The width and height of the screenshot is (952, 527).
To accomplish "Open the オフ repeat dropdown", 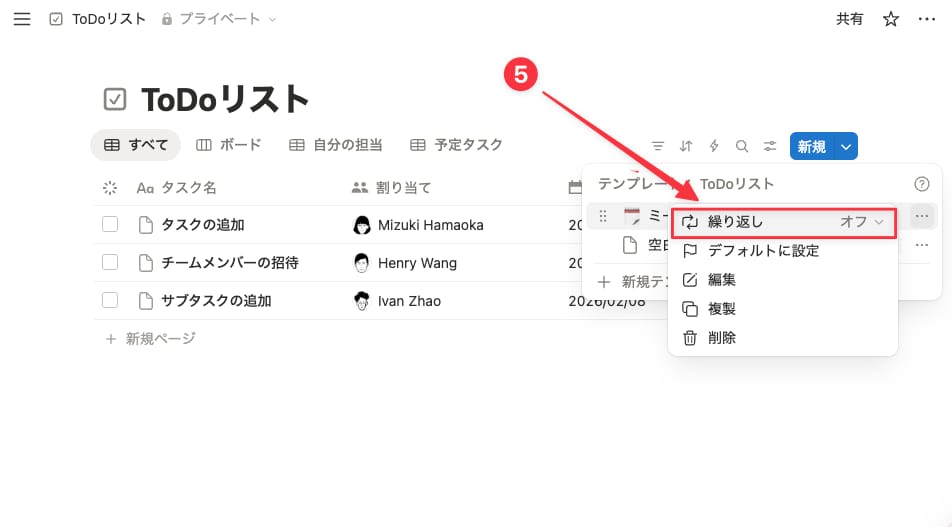I will tap(862, 222).
